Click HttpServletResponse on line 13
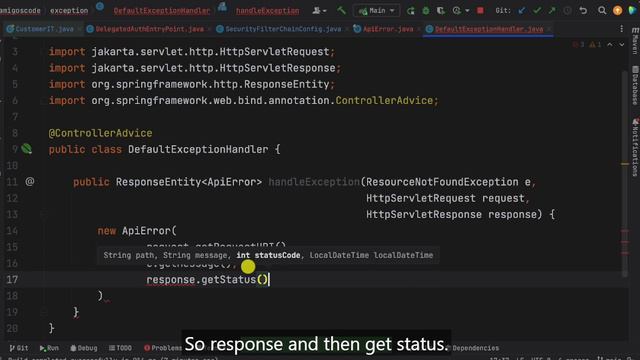The height and width of the screenshot is (360, 640). pyautogui.click(x=424, y=215)
